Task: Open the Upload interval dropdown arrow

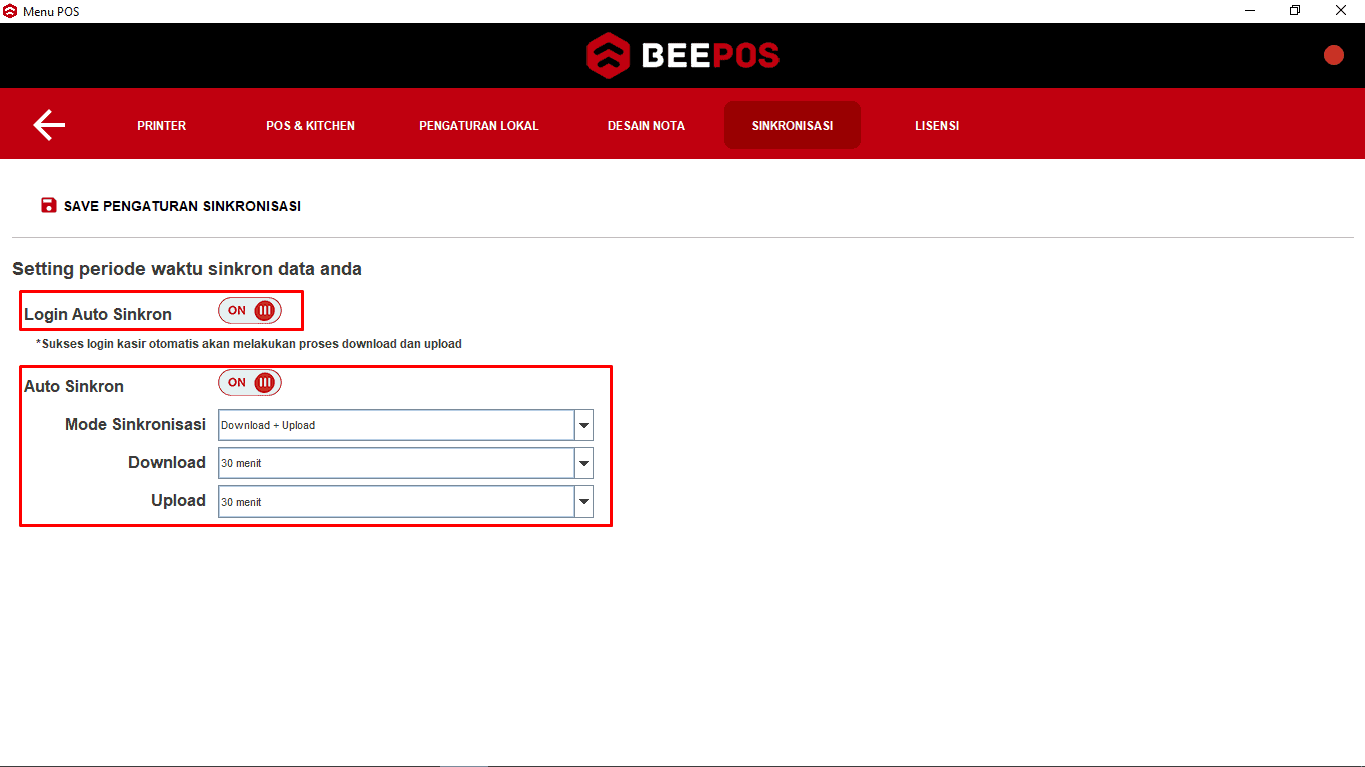Action: (x=584, y=501)
